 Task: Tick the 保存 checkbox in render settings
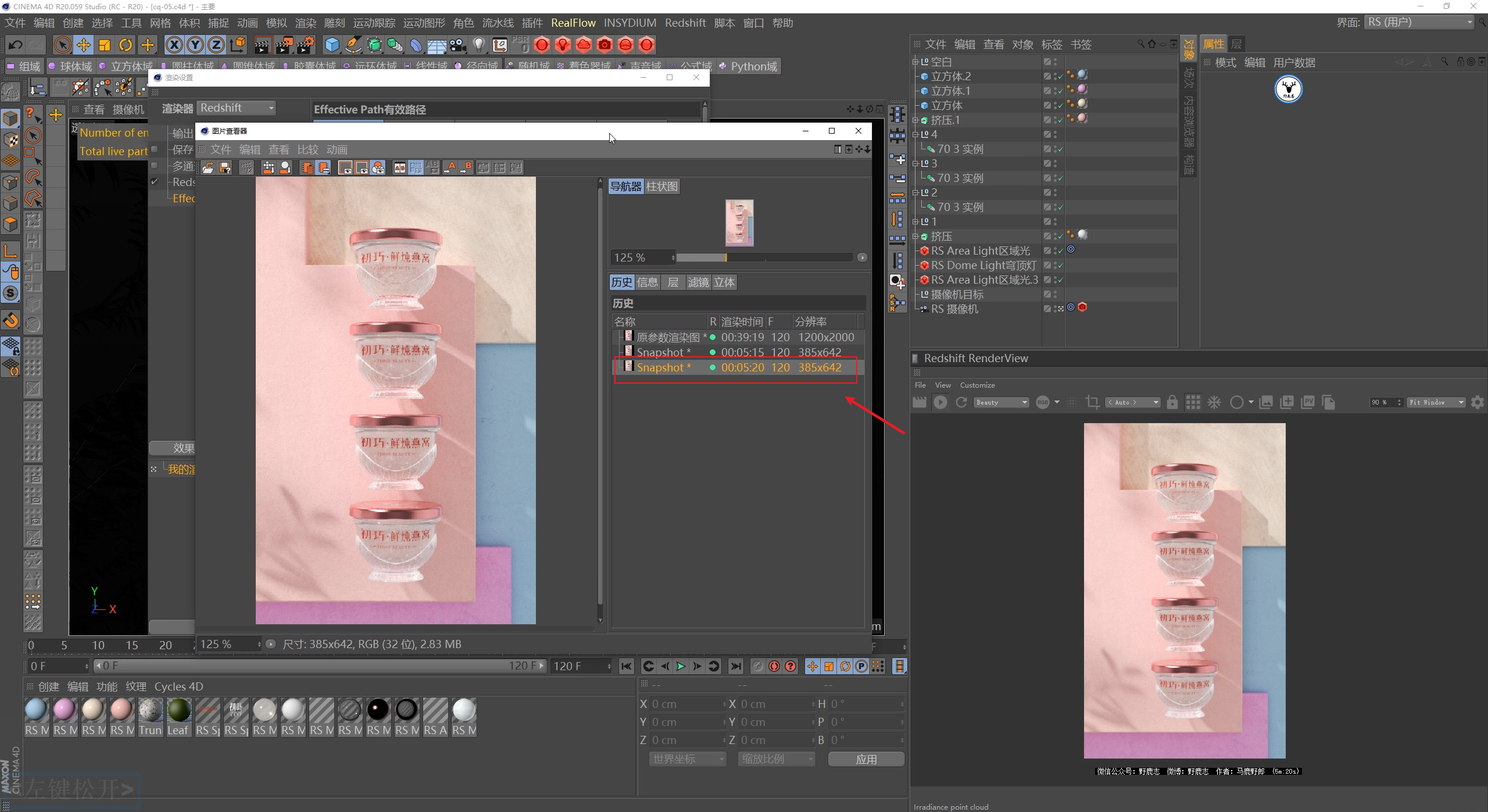[155, 149]
